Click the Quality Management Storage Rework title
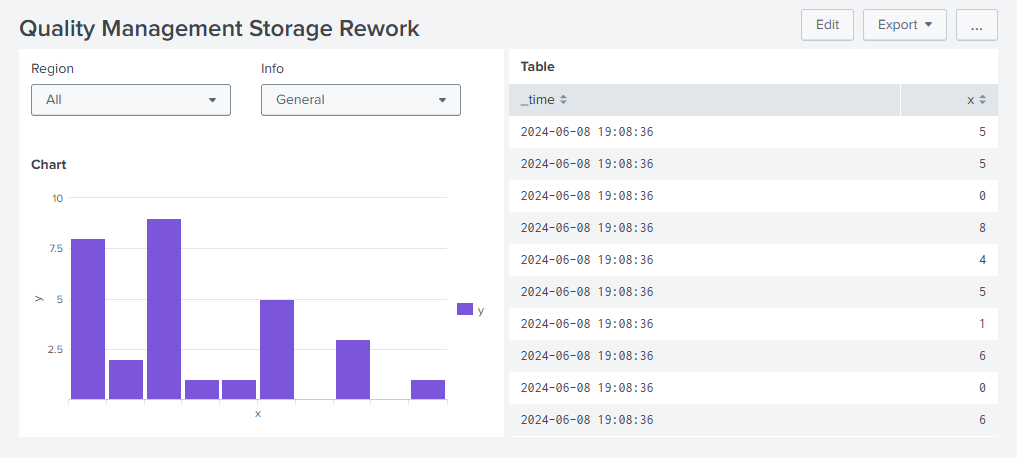 pyautogui.click(x=219, y=28)
